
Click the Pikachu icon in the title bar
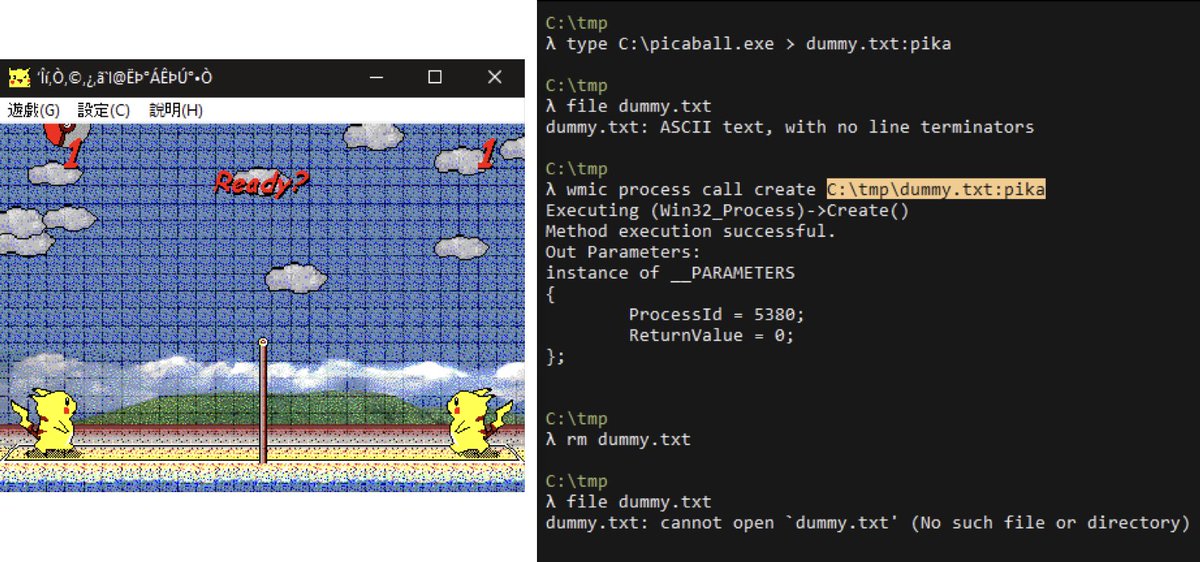[x=18, y=77]
